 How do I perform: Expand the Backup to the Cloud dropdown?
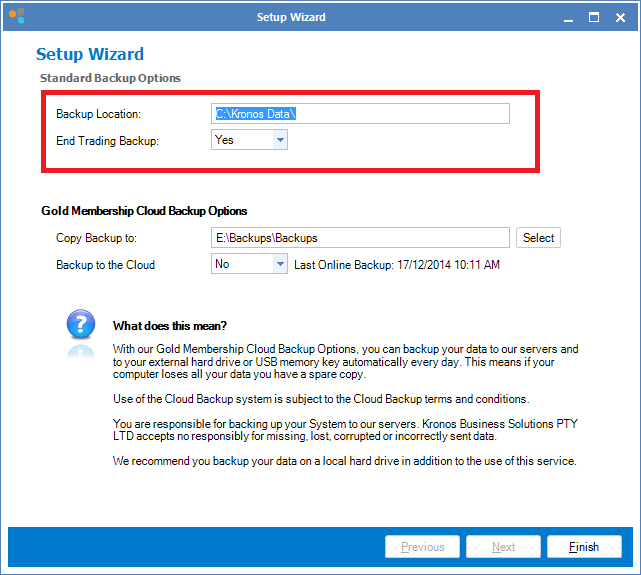pos(279,264)
